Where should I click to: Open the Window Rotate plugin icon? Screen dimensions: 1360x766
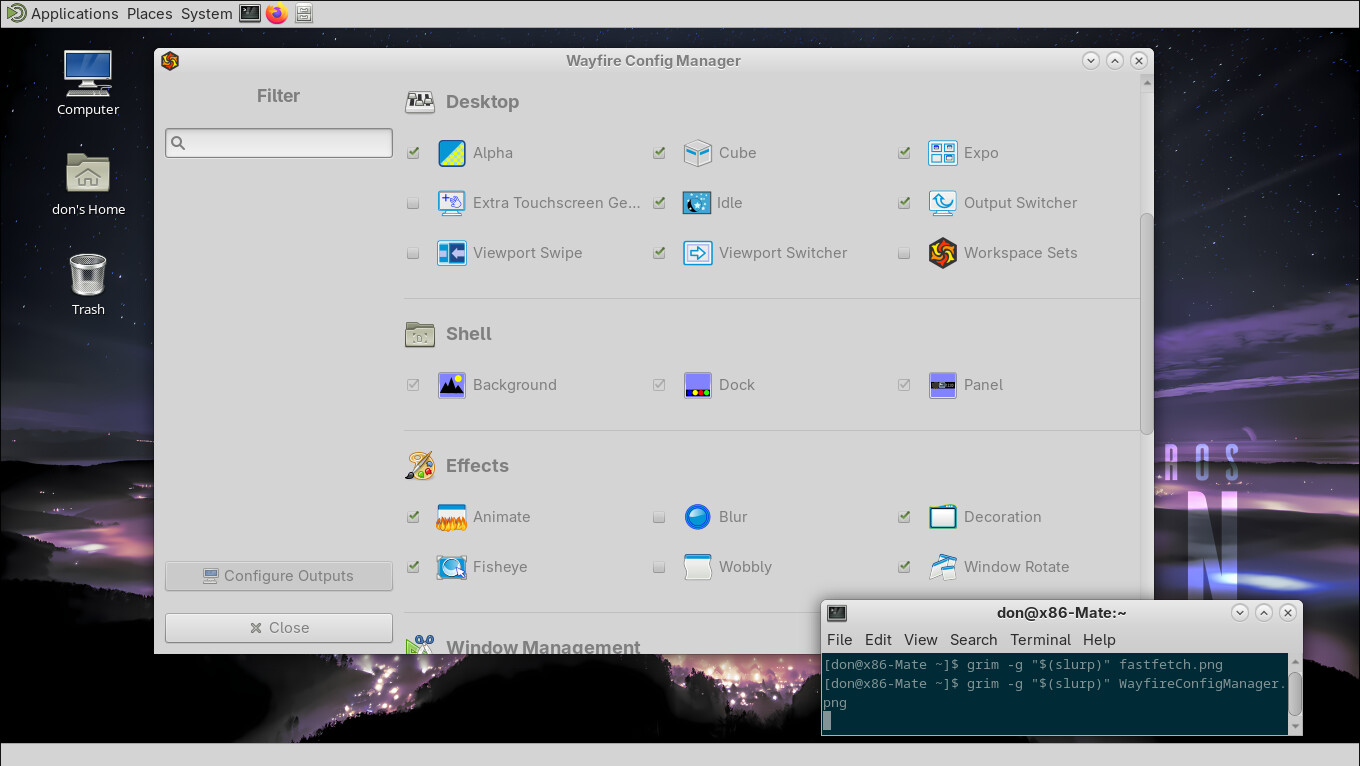943,567
